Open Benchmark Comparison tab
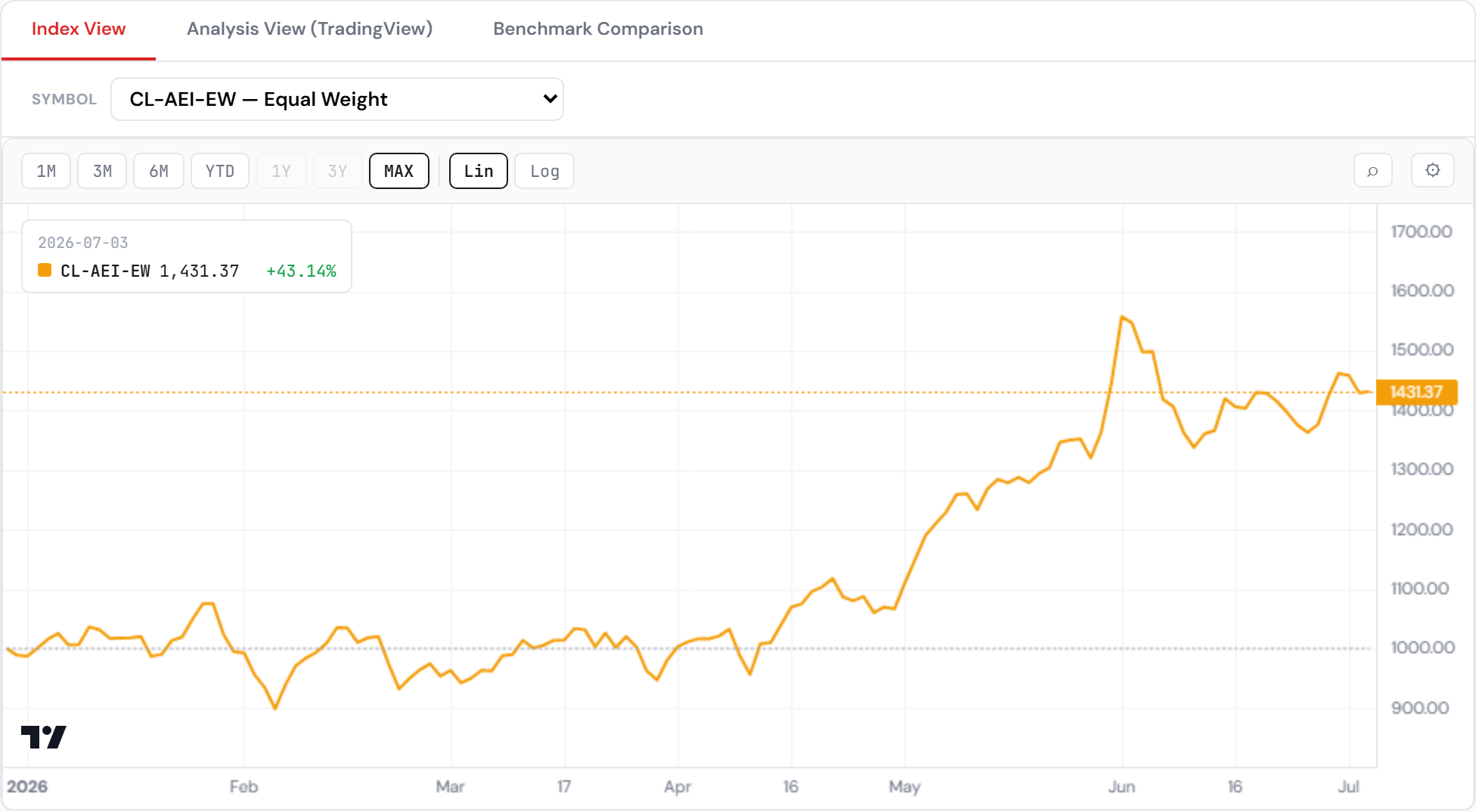 598,29
